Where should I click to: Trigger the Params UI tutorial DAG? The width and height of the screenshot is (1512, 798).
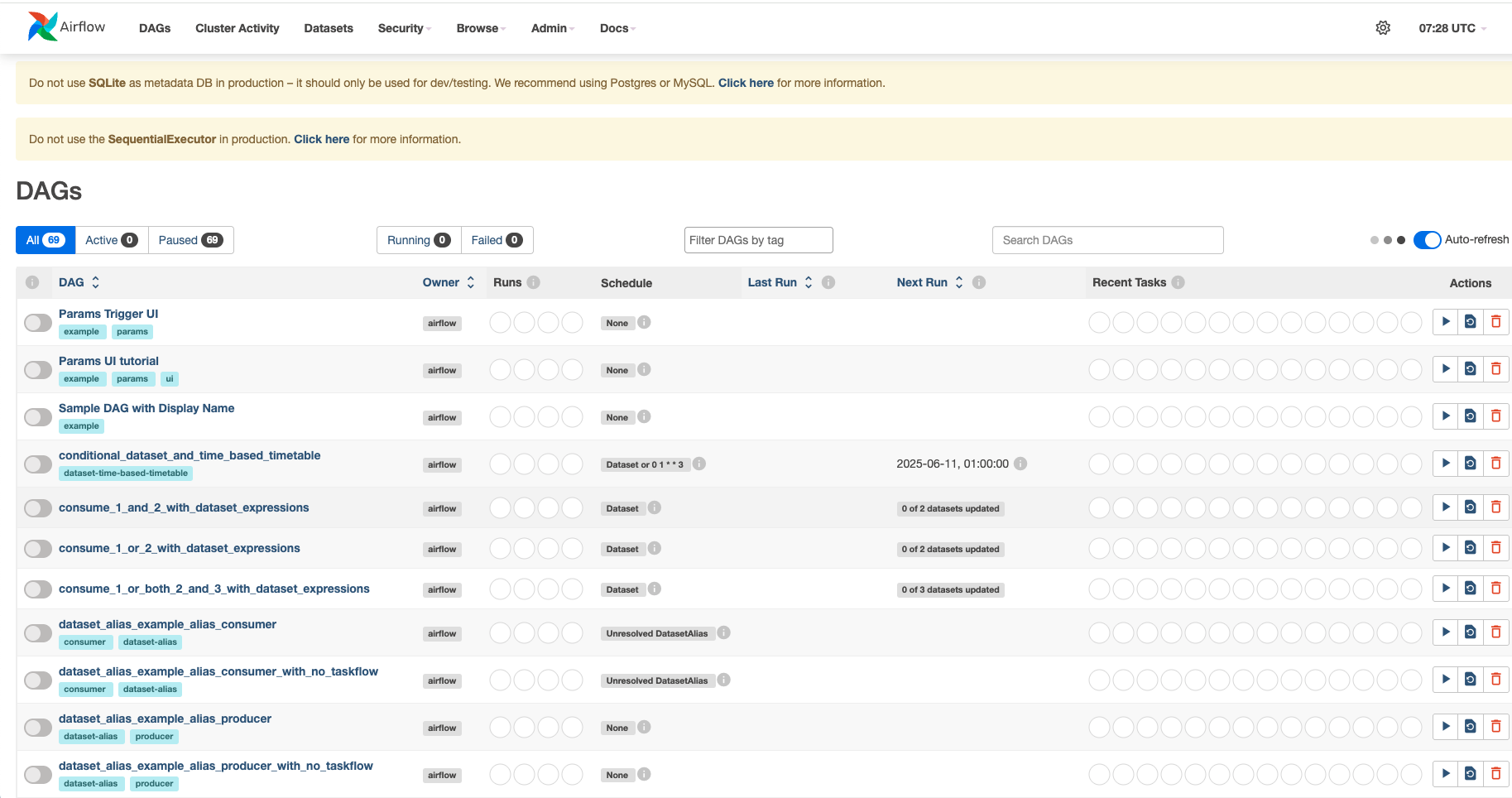coord(1445,369)
